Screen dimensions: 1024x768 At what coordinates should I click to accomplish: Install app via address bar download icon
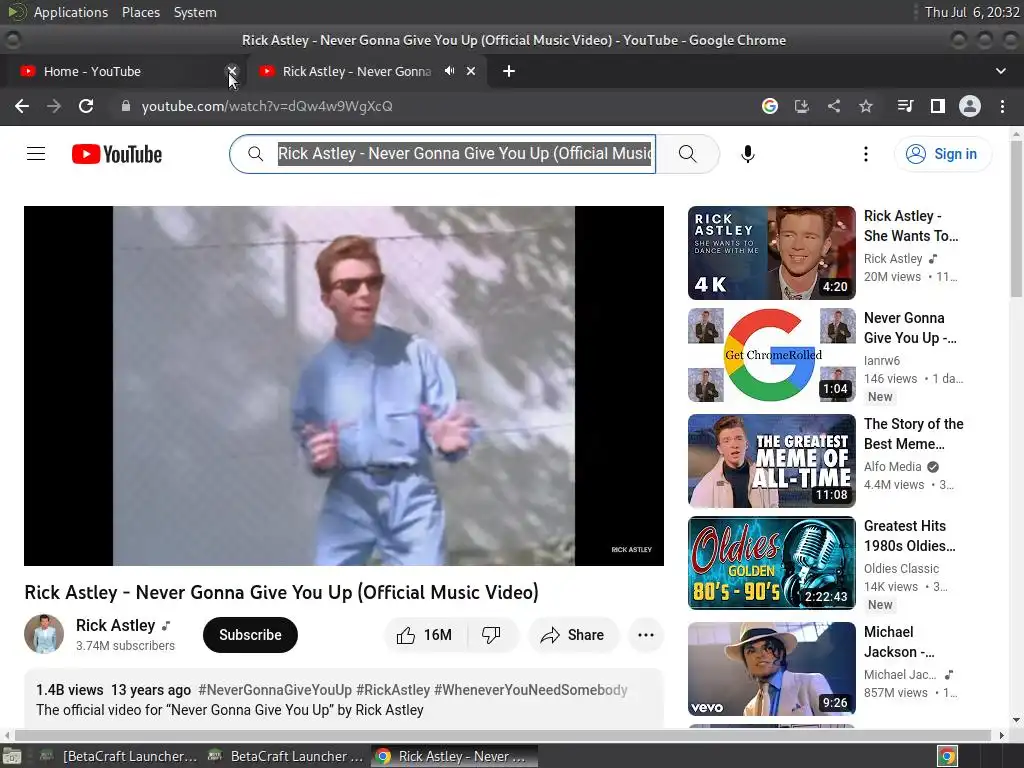pos(801,106)
